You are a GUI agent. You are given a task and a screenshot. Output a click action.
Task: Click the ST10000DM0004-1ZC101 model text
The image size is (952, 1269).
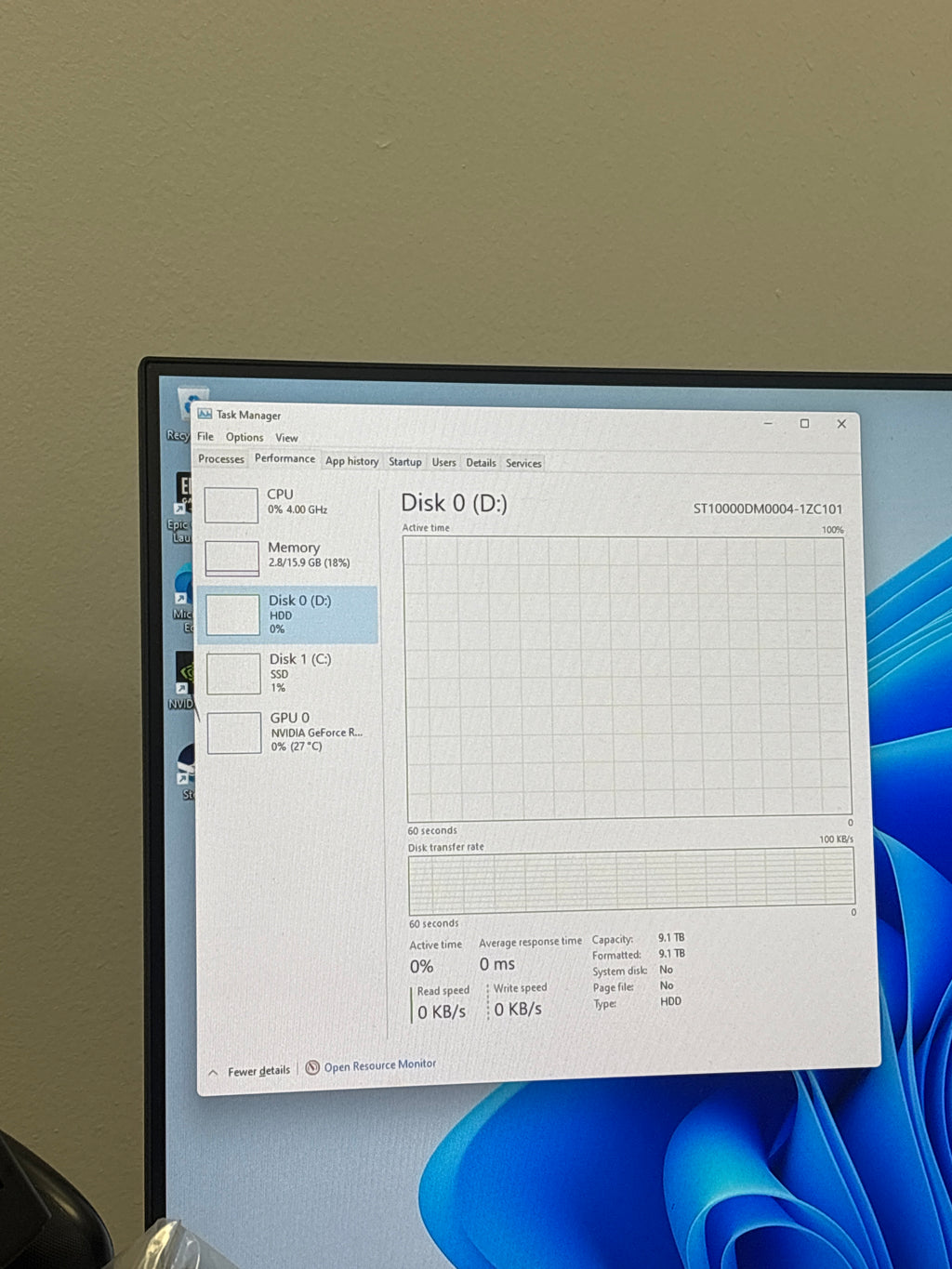click(x=768, y=509)
